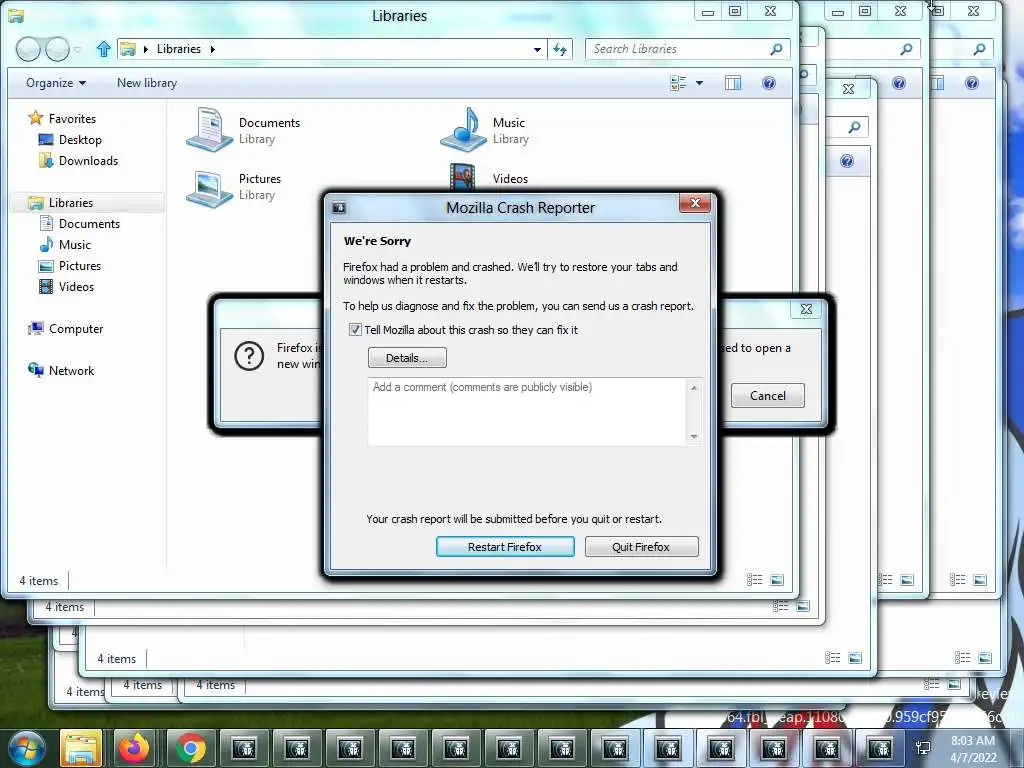Refresh the Libraries location
Image resolution: width=1024 pixels, height=768 pixels.
pyautogui.click(x=560, y=49)
